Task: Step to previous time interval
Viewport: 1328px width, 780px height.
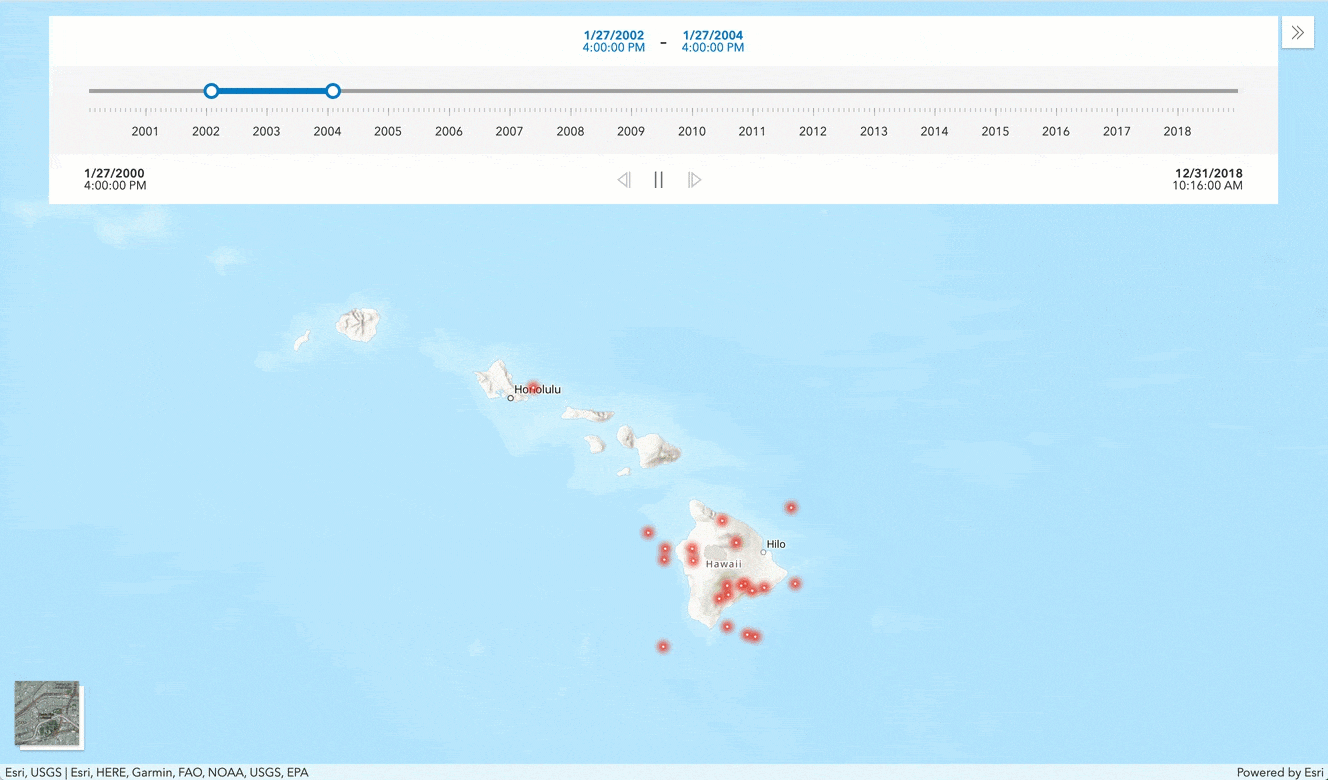Action: pos(624,180)
